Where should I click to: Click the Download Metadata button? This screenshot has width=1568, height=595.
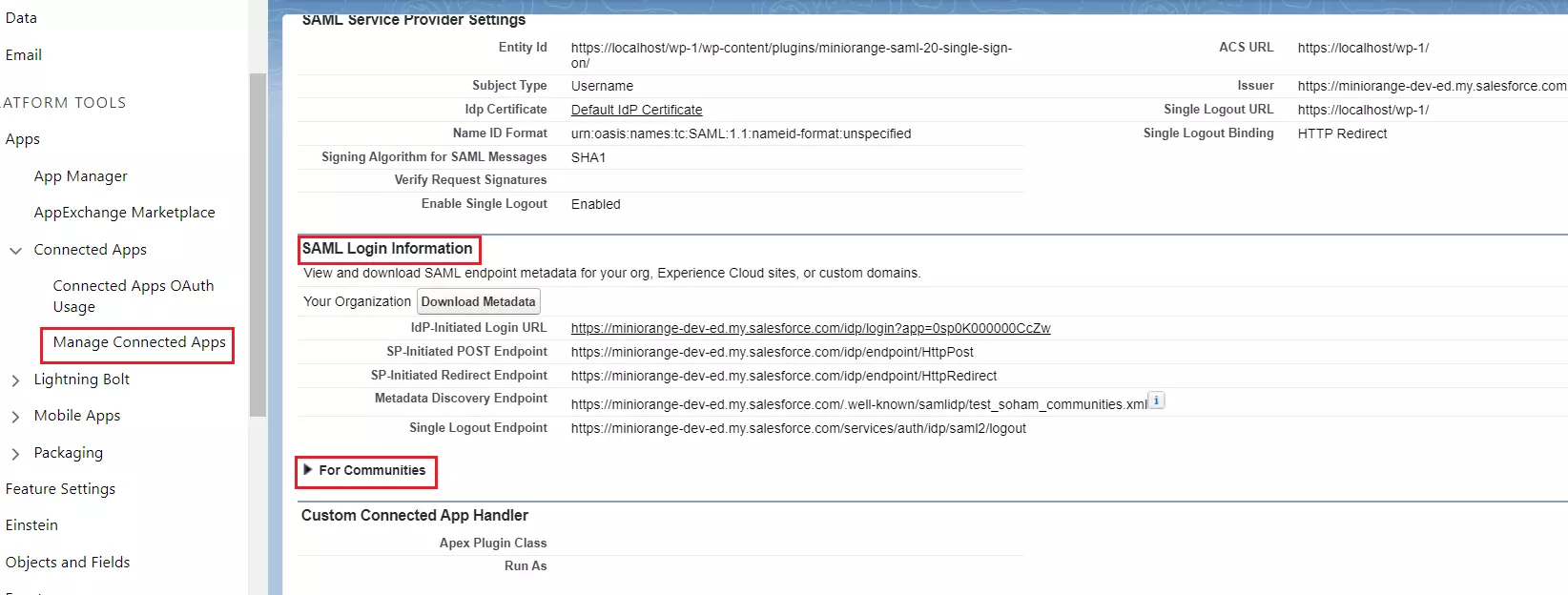(479, 301)
